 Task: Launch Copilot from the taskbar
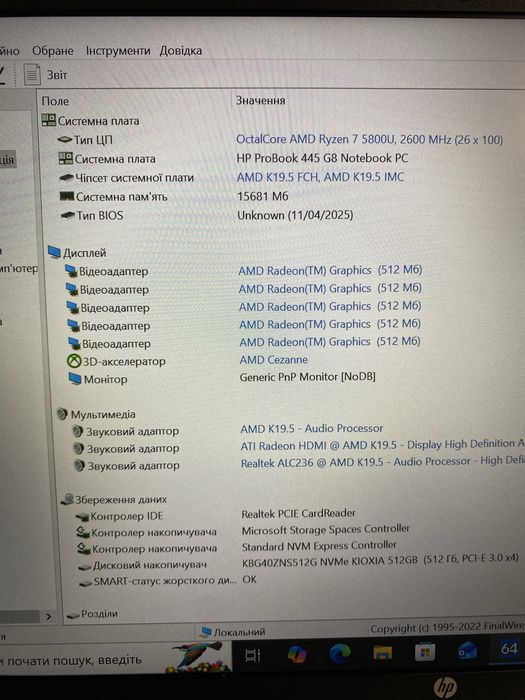[297, 655]
